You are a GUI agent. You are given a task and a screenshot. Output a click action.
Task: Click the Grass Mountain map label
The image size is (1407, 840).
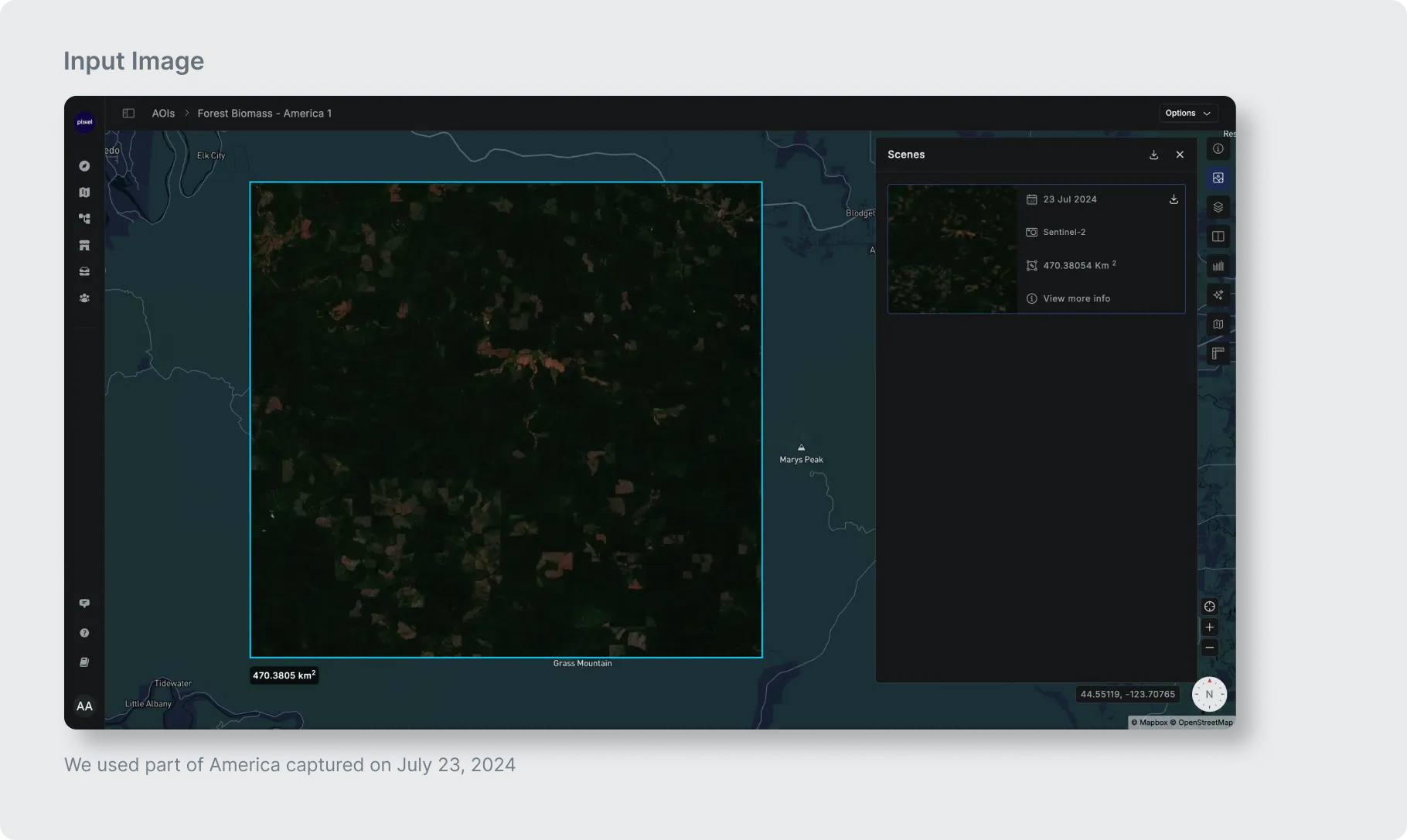click(x=582, y=664)
